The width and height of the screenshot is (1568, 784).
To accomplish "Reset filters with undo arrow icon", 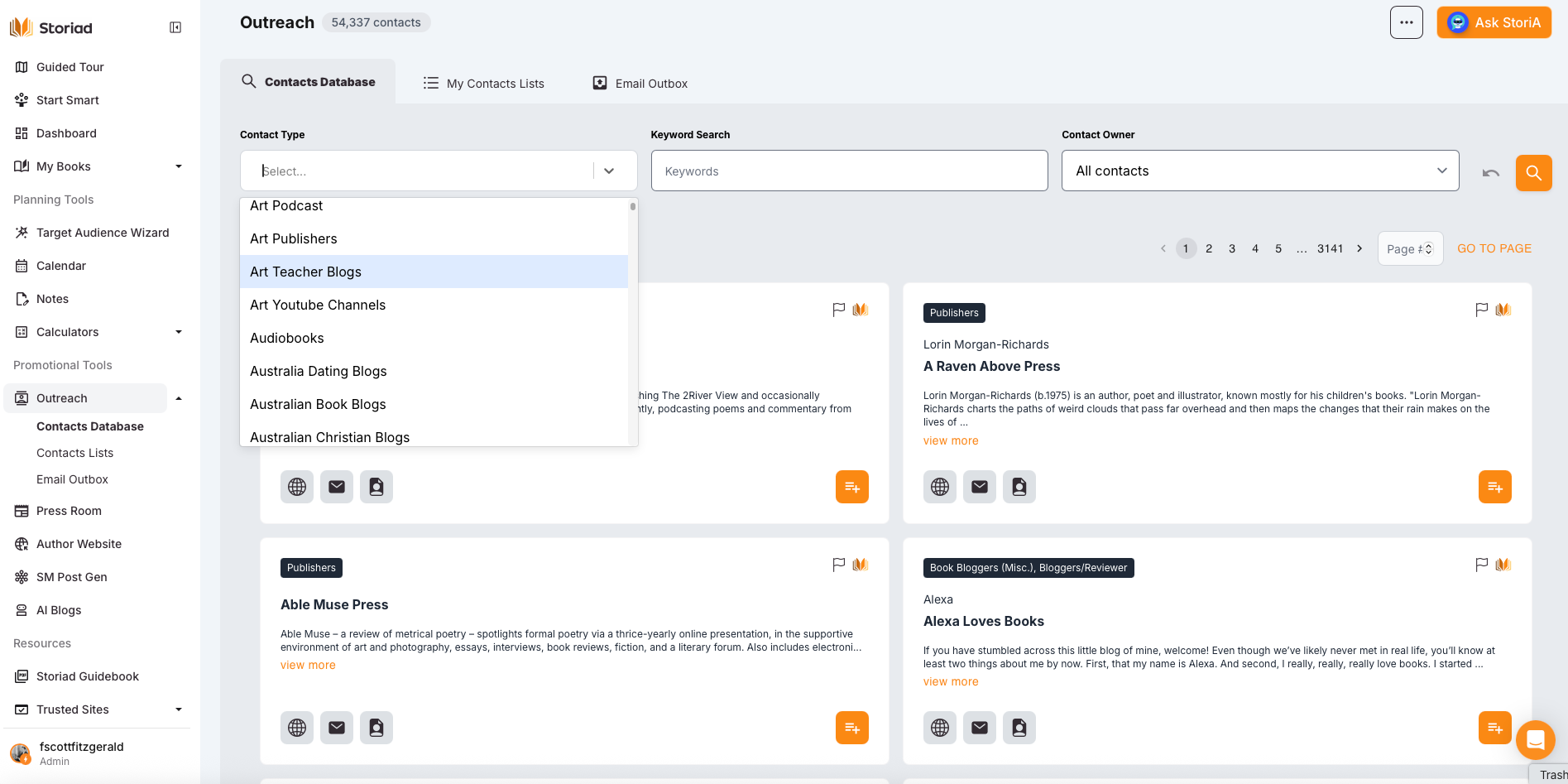I will 1491,173.
